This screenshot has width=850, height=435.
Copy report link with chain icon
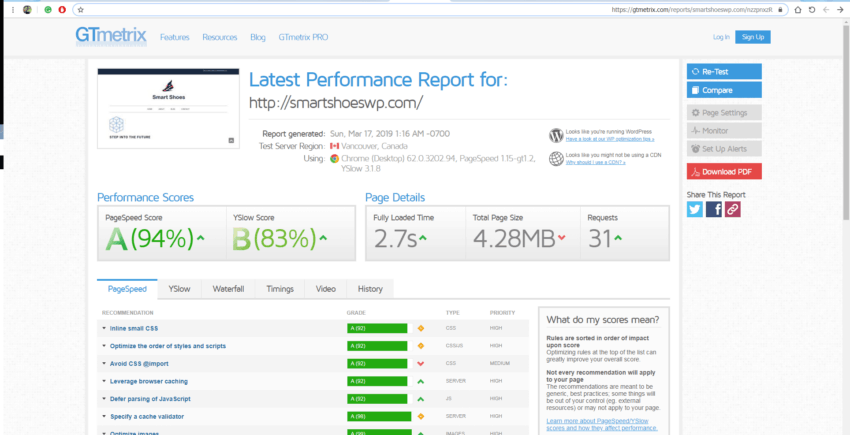pyautogui.click(x=733, y=209)
